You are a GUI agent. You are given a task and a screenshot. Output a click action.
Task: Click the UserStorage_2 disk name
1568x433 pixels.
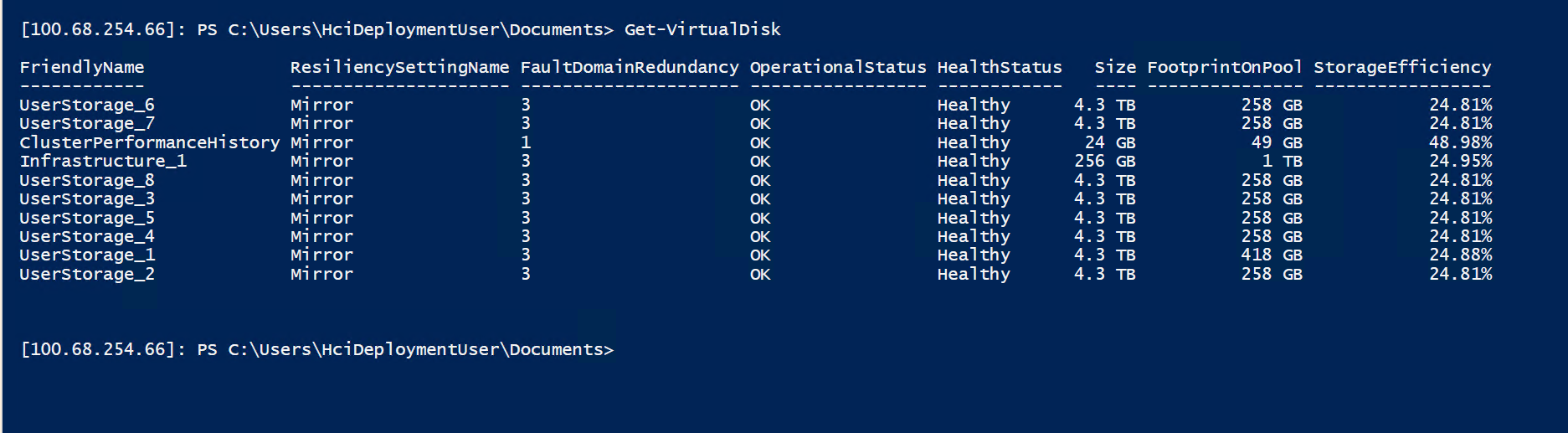86,274
